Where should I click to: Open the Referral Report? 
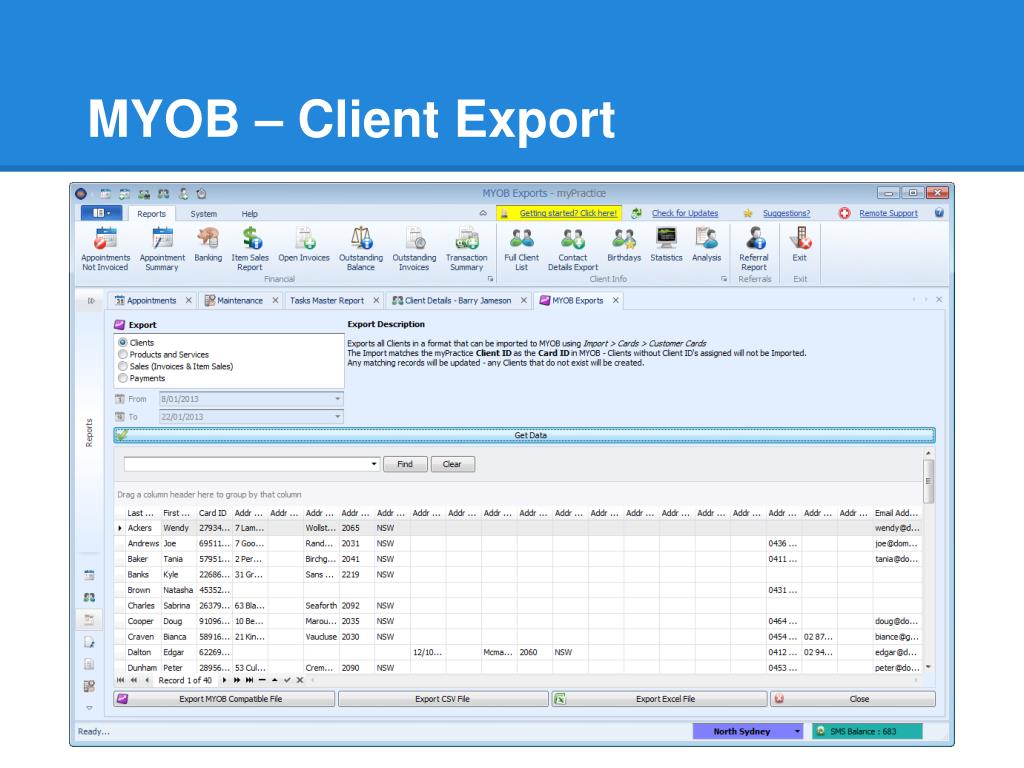(754, 249)
